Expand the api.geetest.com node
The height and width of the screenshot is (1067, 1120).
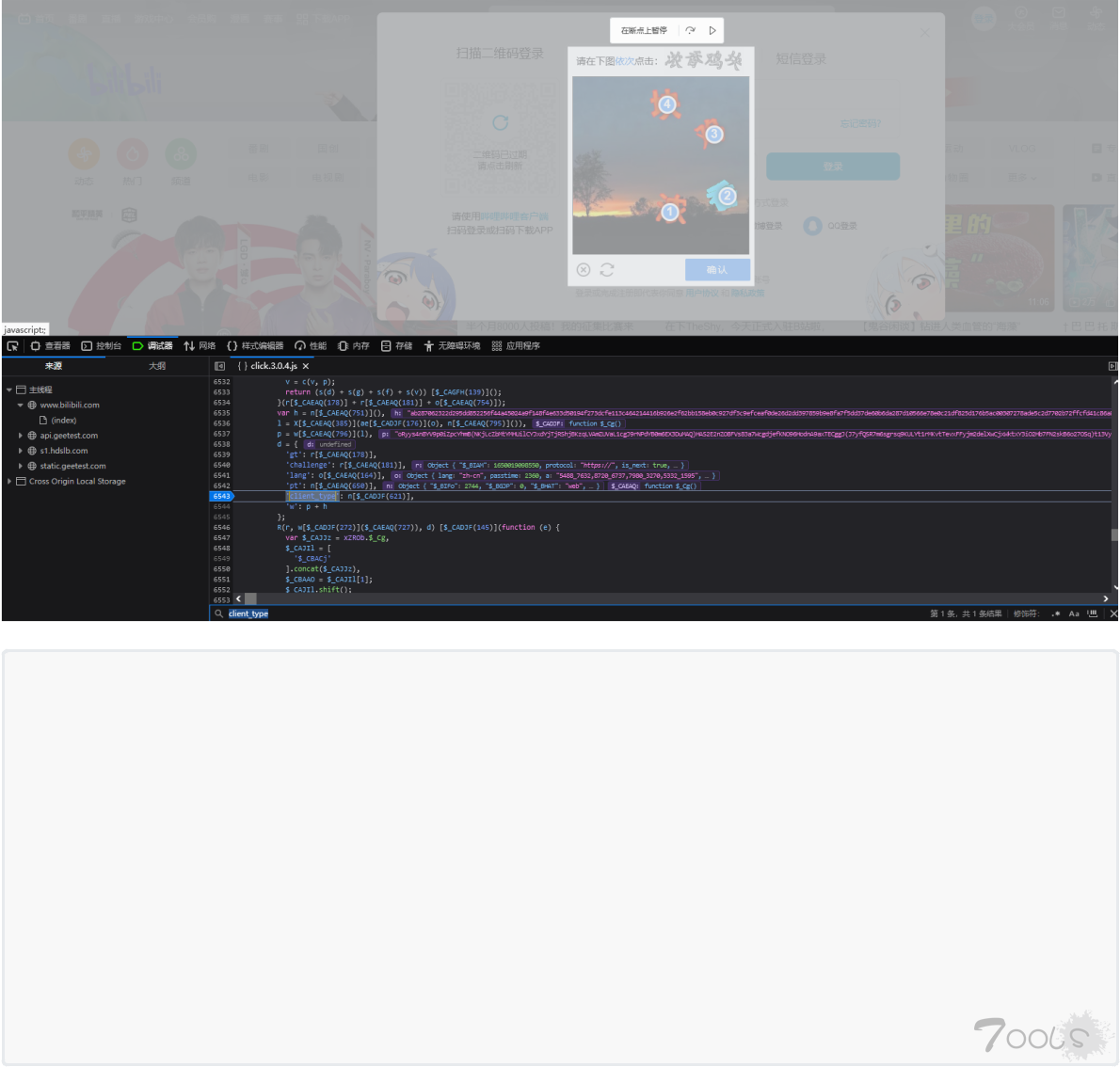pos(21,435)
